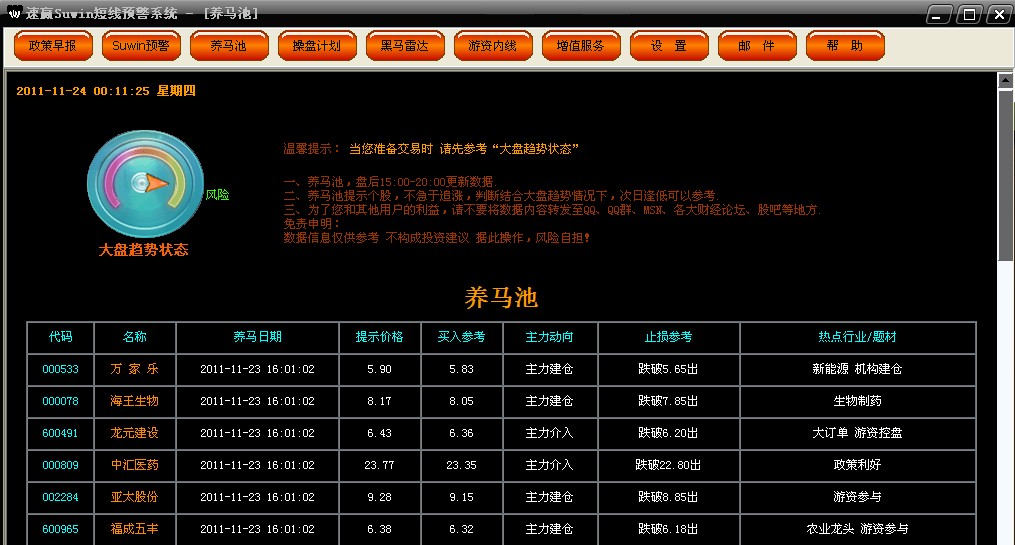Click the 帮助 button
Viewport: 1015px width, 545px height.
pos(845,46)
